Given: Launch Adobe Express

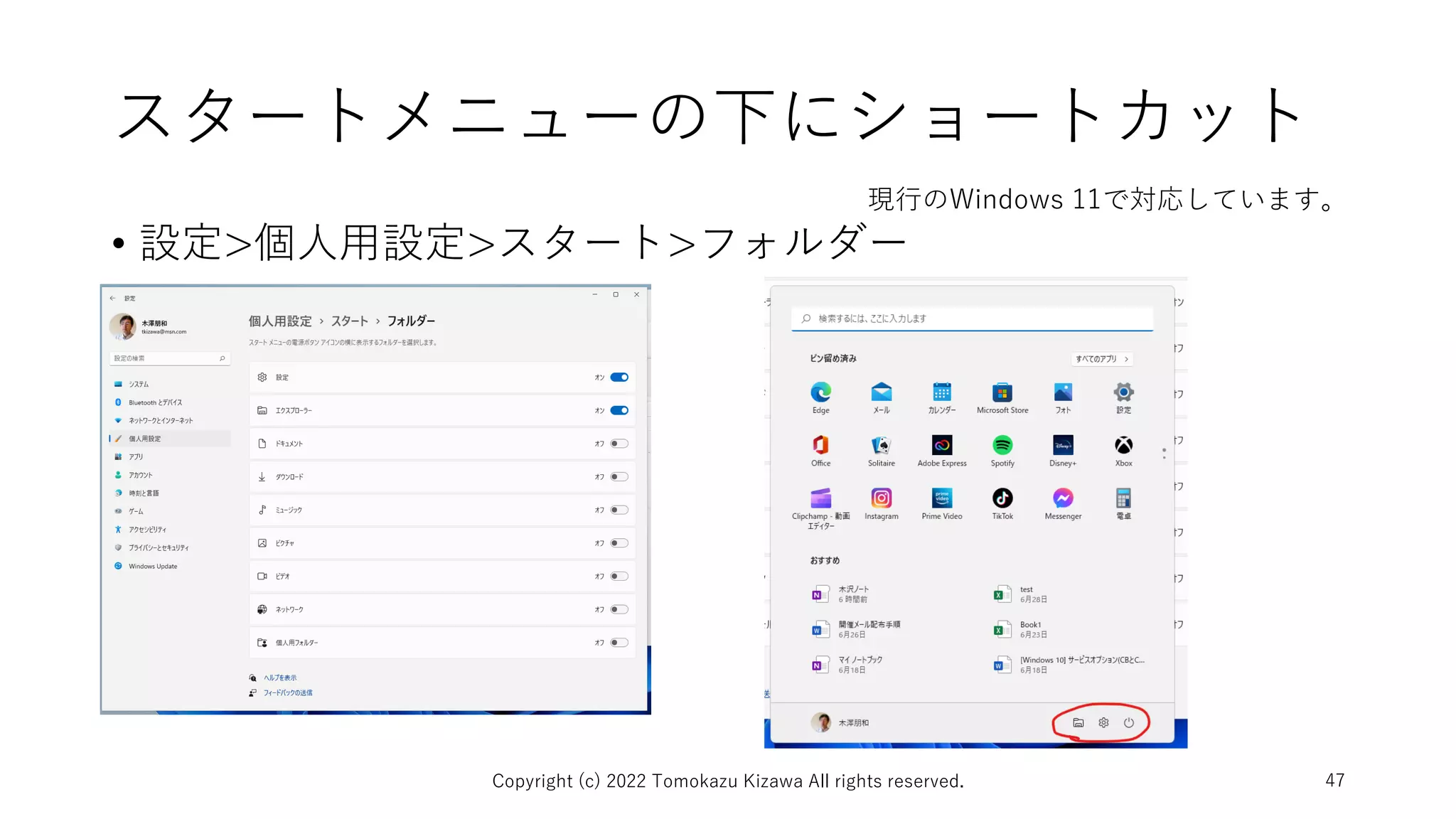Looking at the screenshot, I should tap(942, 451).
